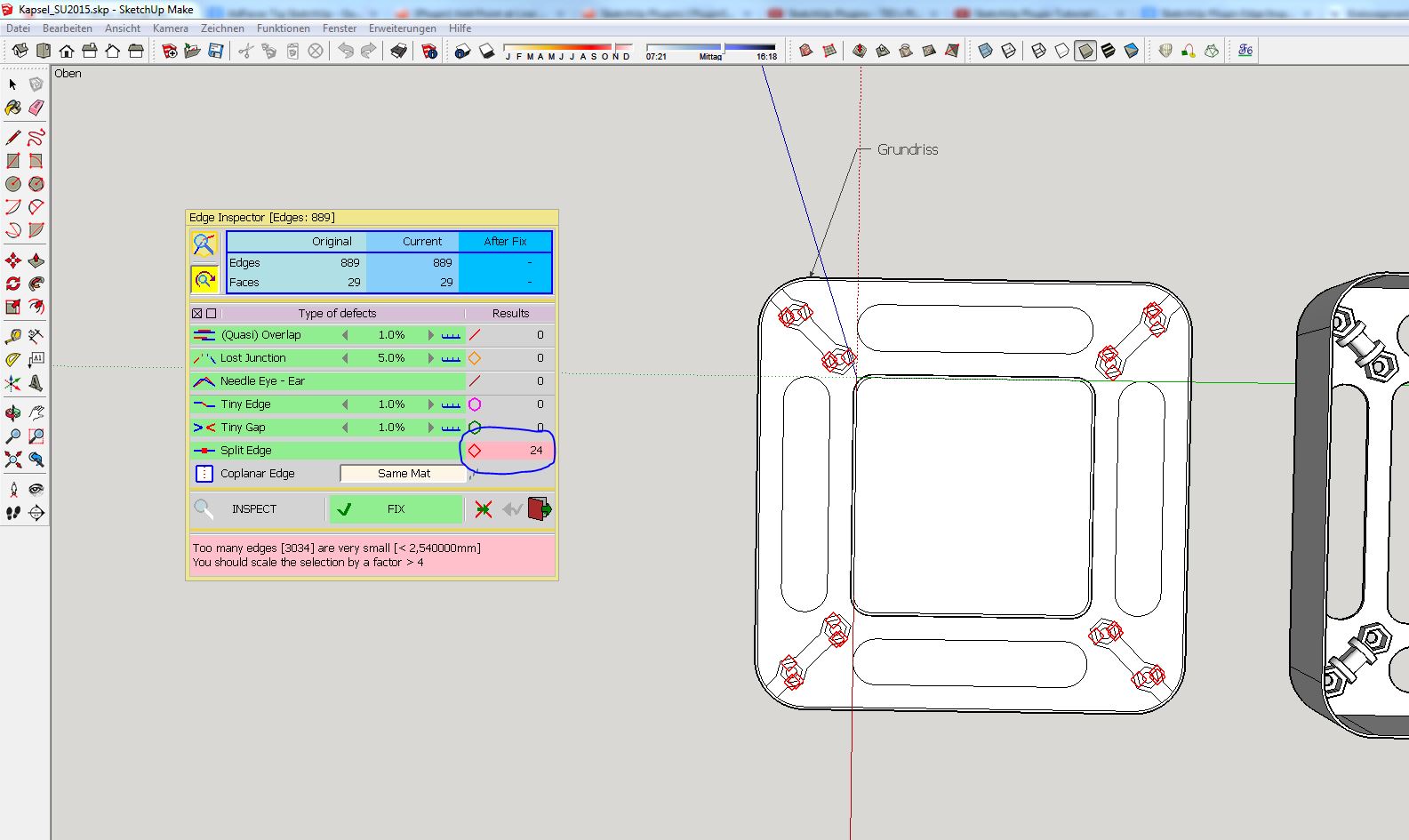Click the Save file icon
The height and width of the screenshot is (840, 1409).
[x=215, y=52]
